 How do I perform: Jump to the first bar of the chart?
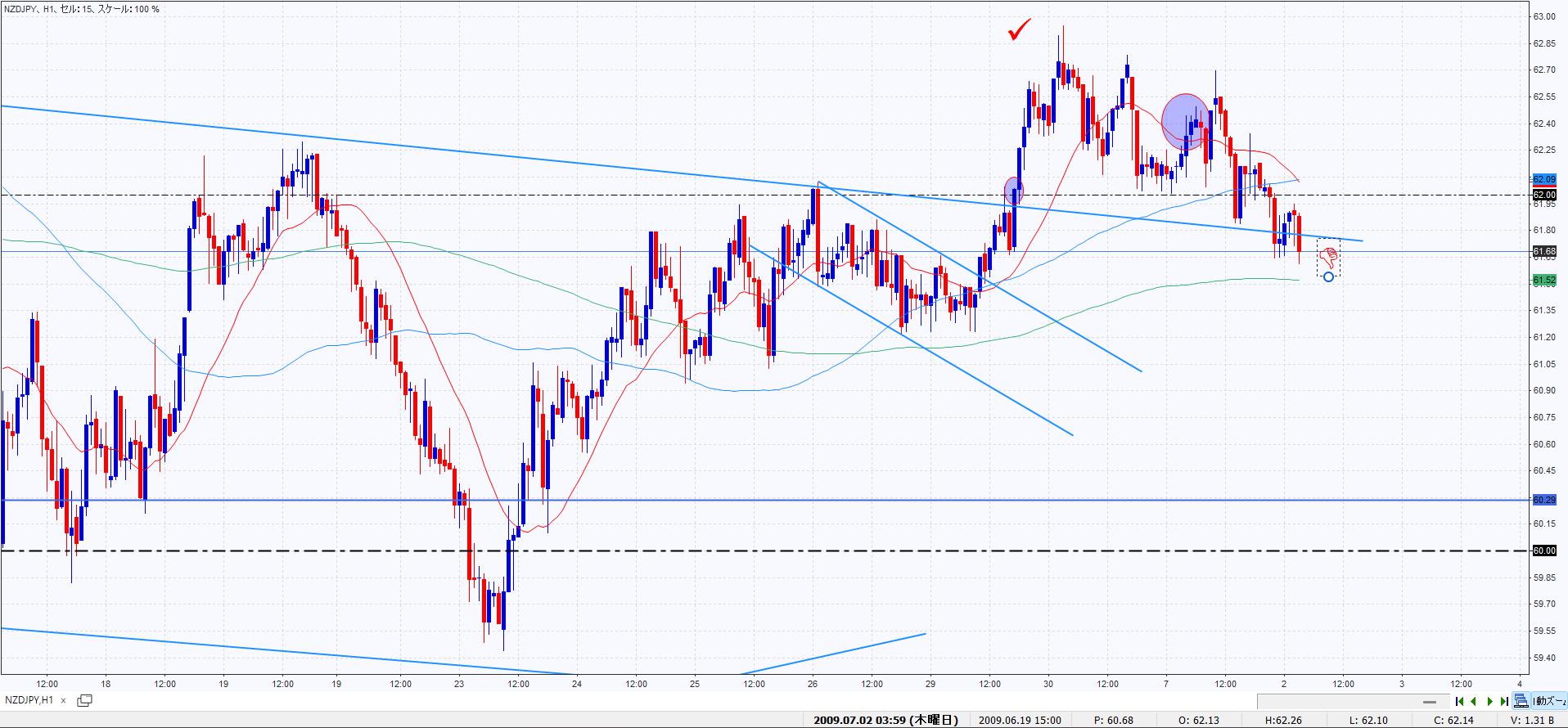coord(1459,701)
